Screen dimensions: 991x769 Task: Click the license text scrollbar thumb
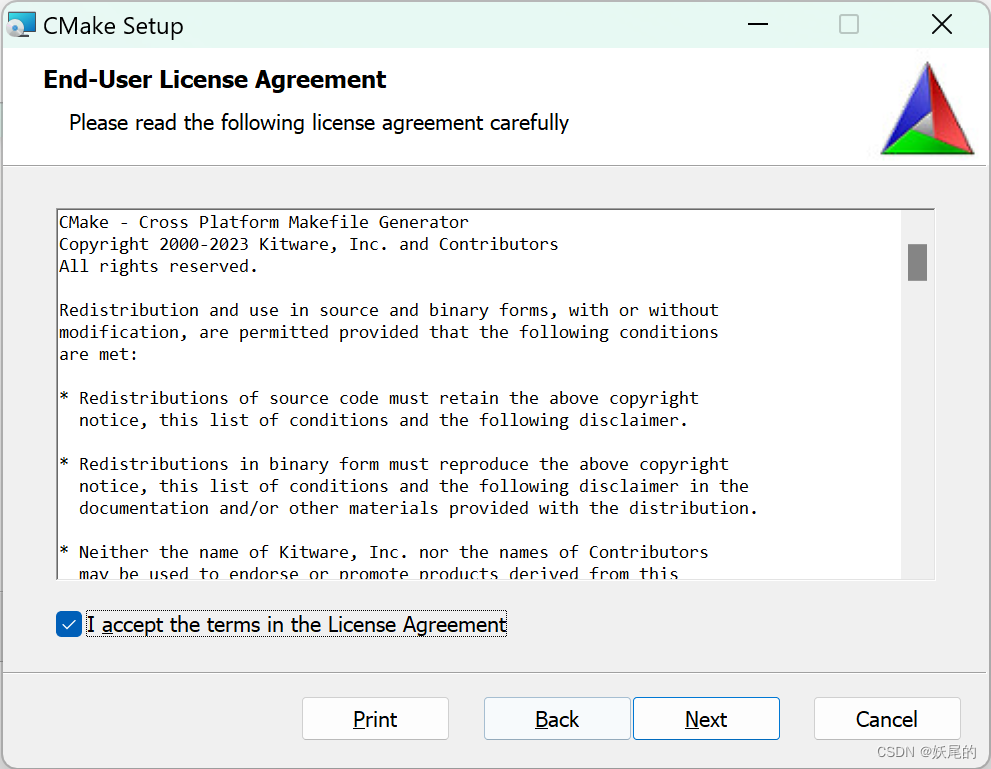click(x=917, y=262)
